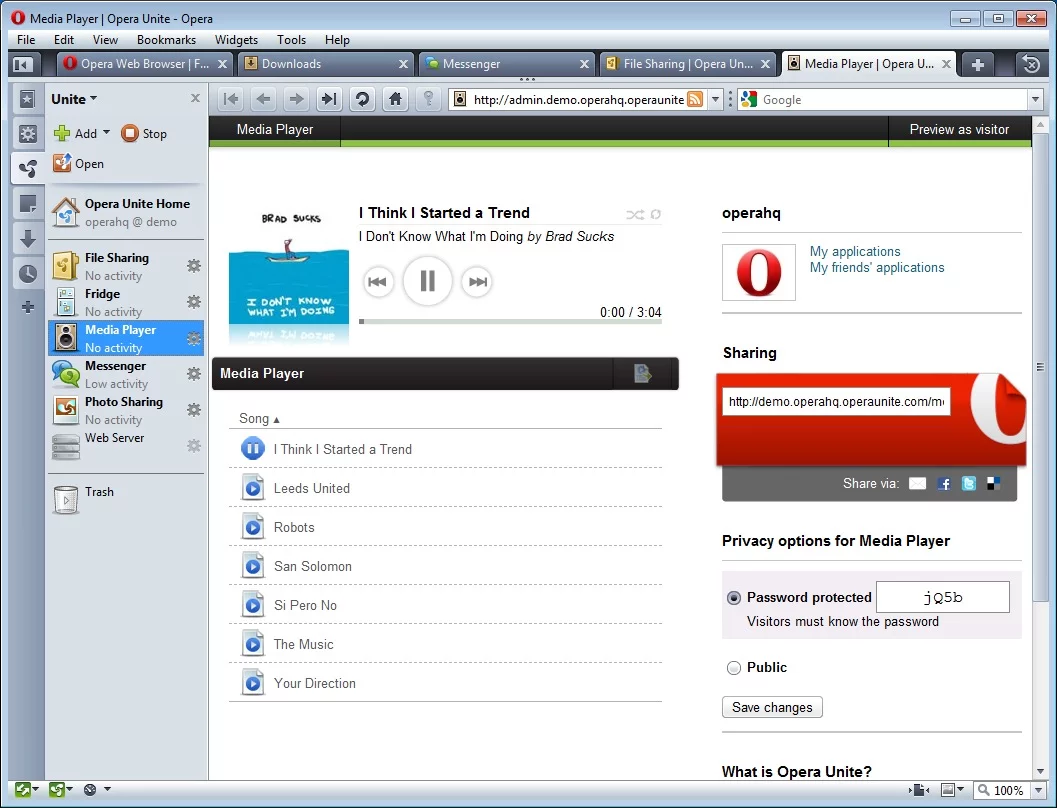Open the Opera Unite panel icon

pyautogui.click(x=27, y=169)
